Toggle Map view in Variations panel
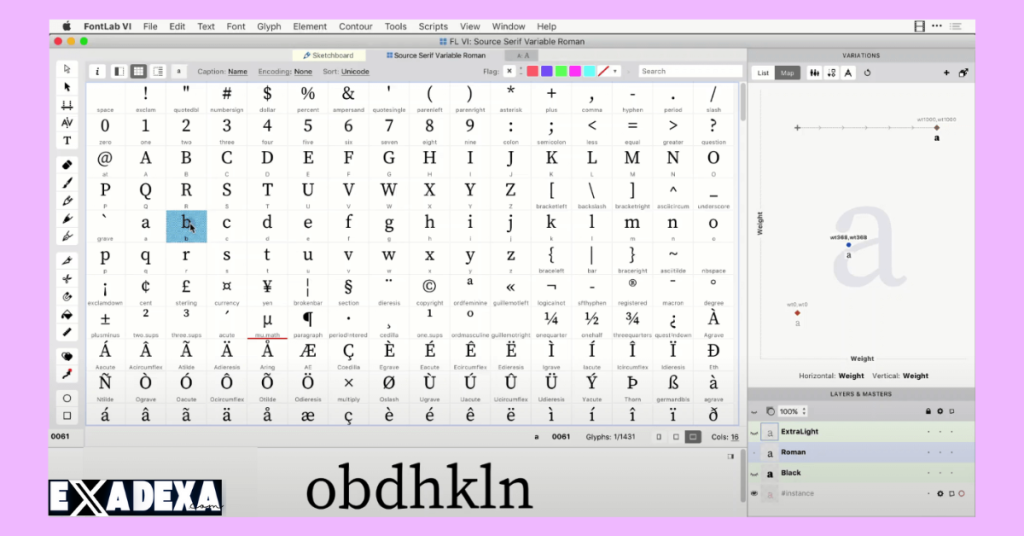 click(788, 73)
